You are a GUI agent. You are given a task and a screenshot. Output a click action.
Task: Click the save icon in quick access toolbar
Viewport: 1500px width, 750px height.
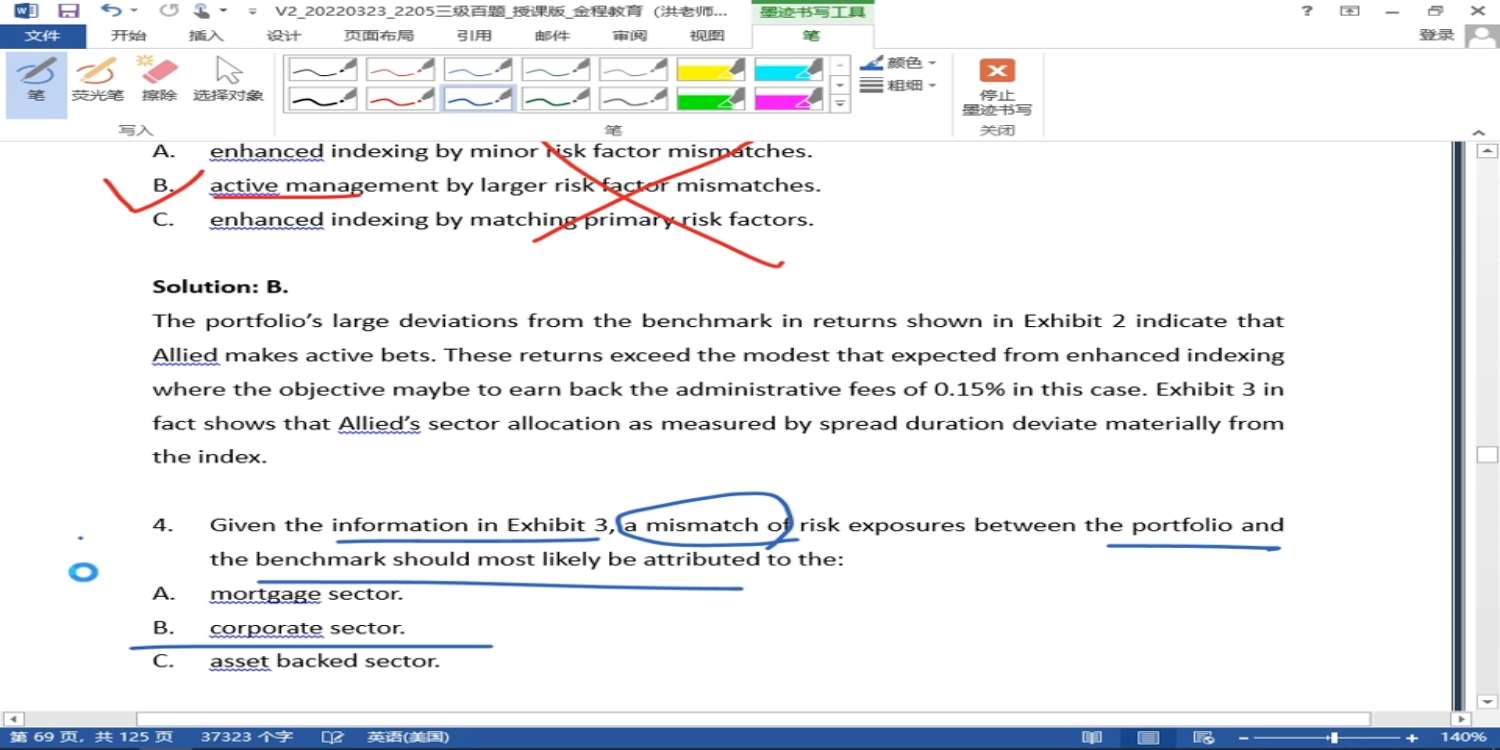(x=68, y=11)
